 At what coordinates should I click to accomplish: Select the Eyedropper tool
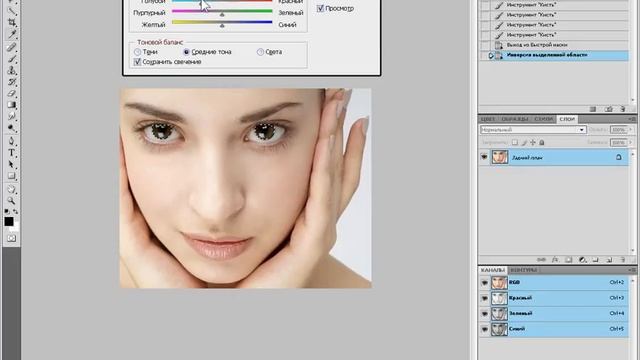point(11,35)
